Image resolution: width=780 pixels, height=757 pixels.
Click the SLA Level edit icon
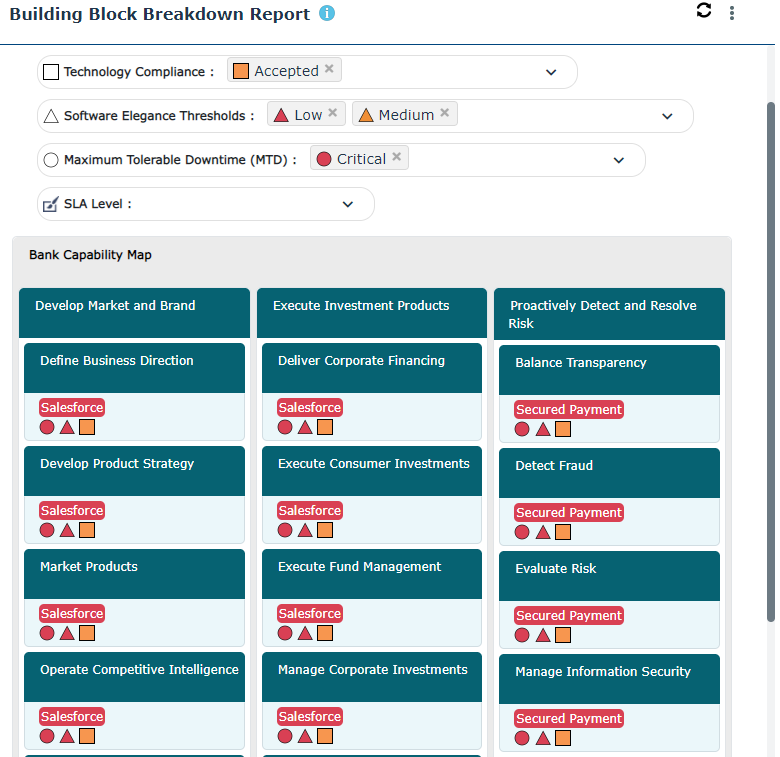click(51, 204)
